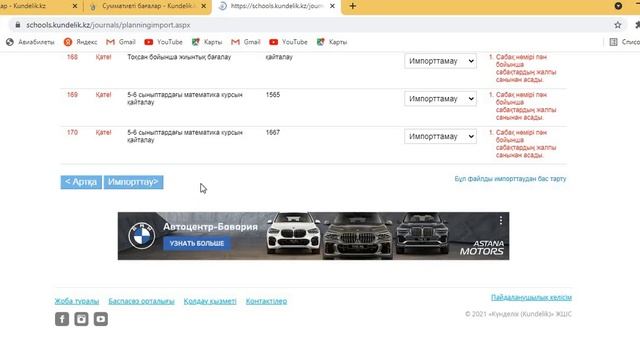Click the Қате status in row 170
Screen dimensions: 640x360
103,132
